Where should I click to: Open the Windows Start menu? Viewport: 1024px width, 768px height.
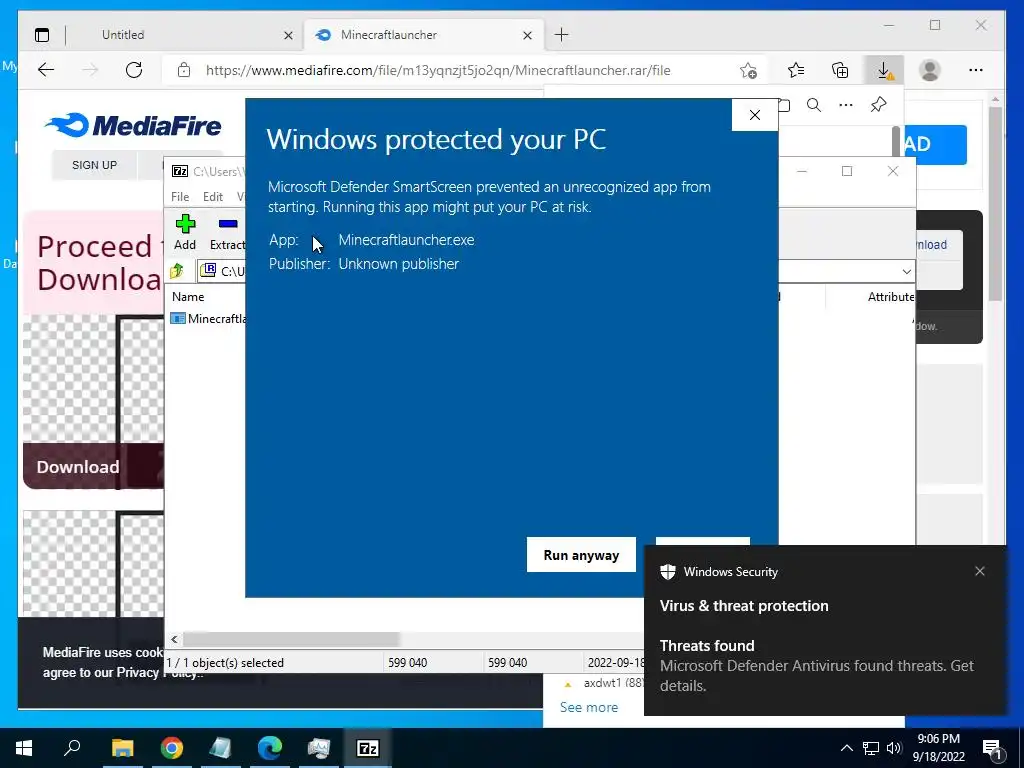pos(24,748)
